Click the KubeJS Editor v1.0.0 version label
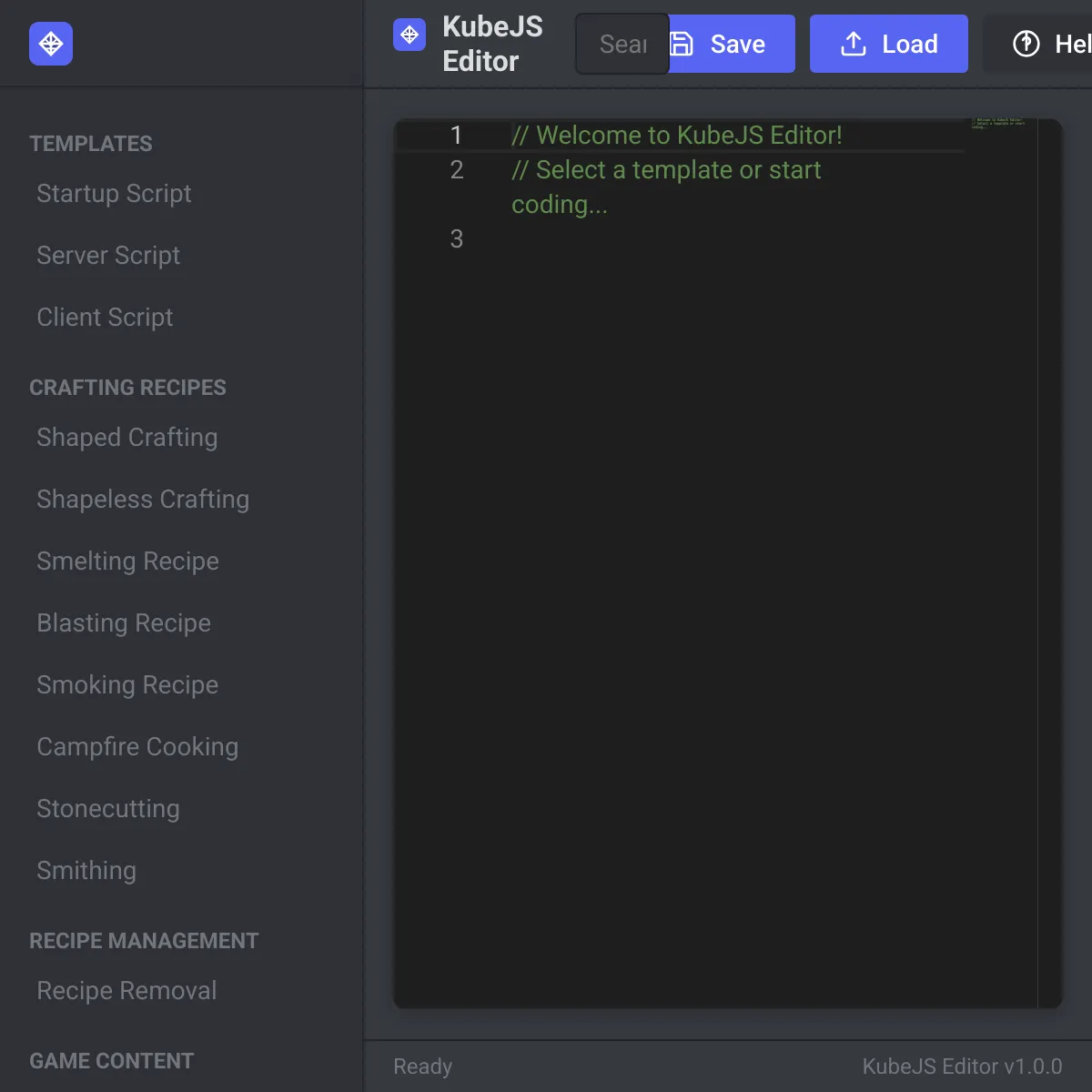This screenshot has width=1092, height=1092. 962,1067
